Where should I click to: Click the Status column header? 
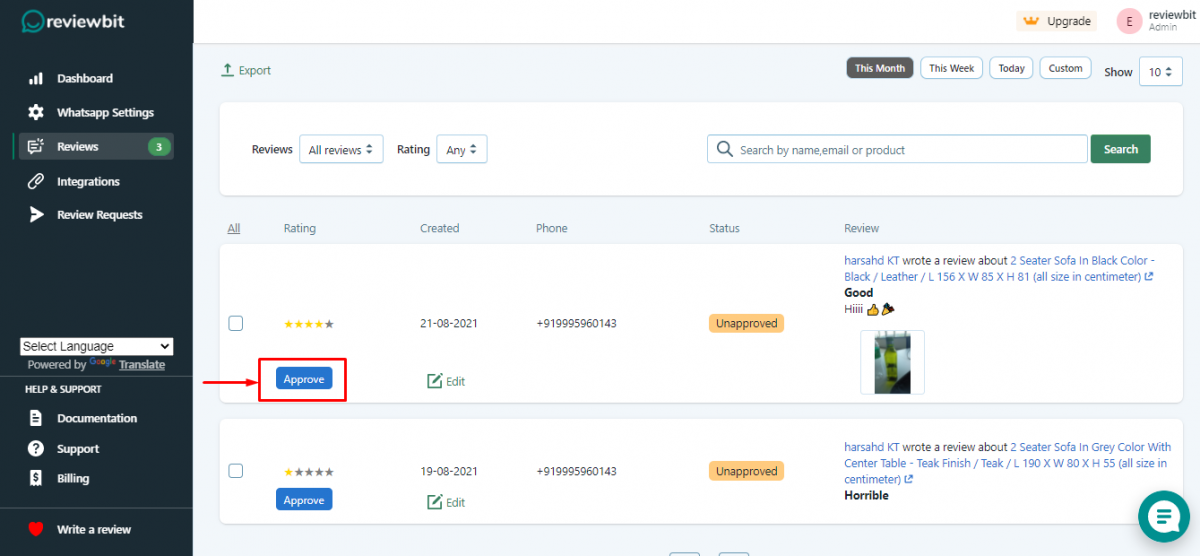coord(724,228)
